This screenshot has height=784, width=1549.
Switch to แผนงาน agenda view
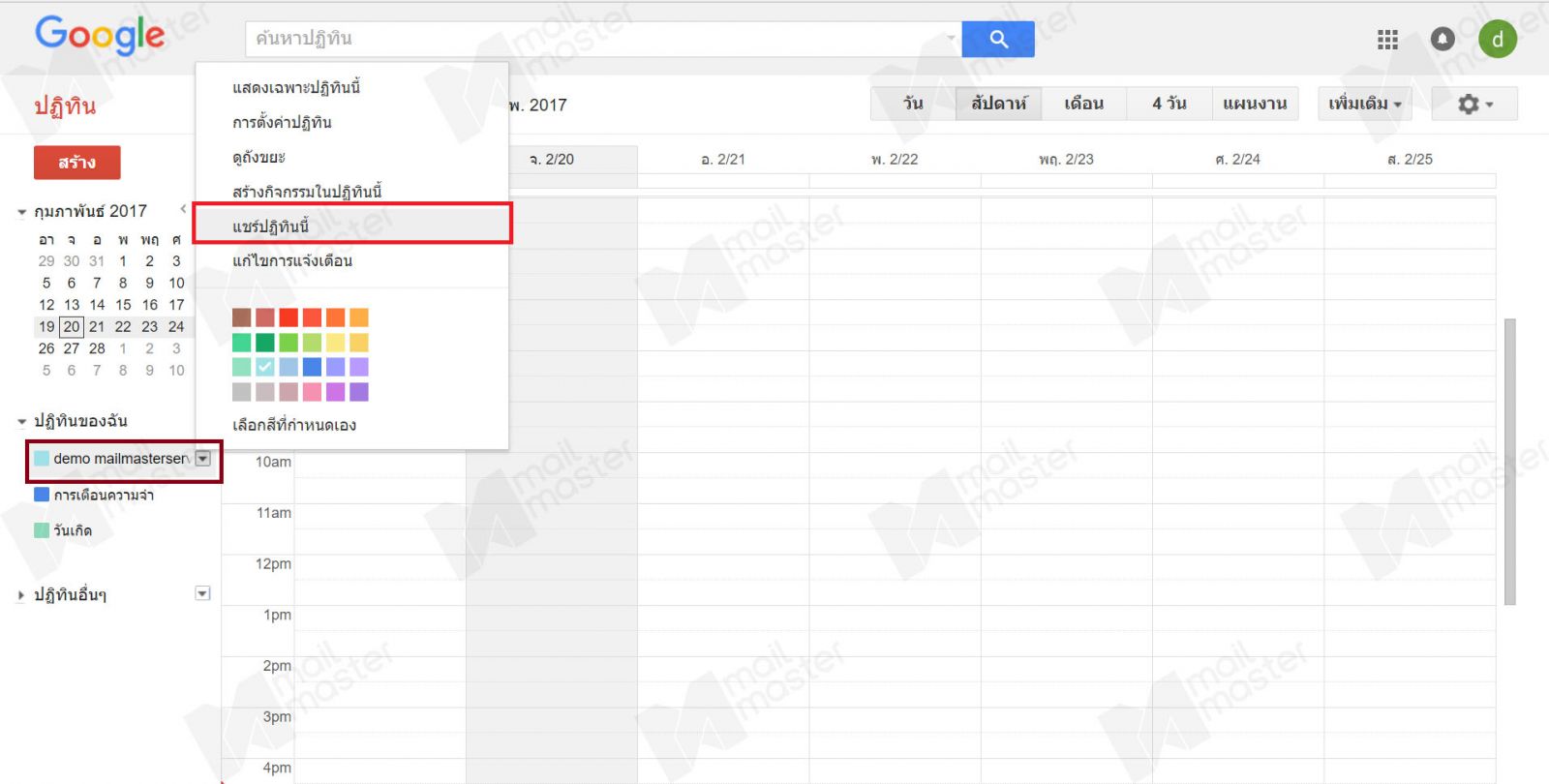1255,104
